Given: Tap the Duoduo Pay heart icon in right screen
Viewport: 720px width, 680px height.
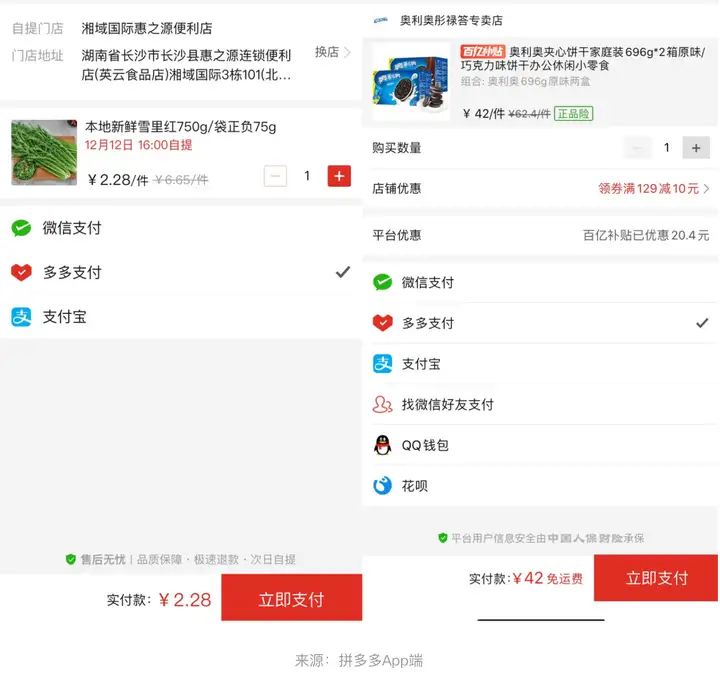Looking at the screenshot, I should (382, 323).
